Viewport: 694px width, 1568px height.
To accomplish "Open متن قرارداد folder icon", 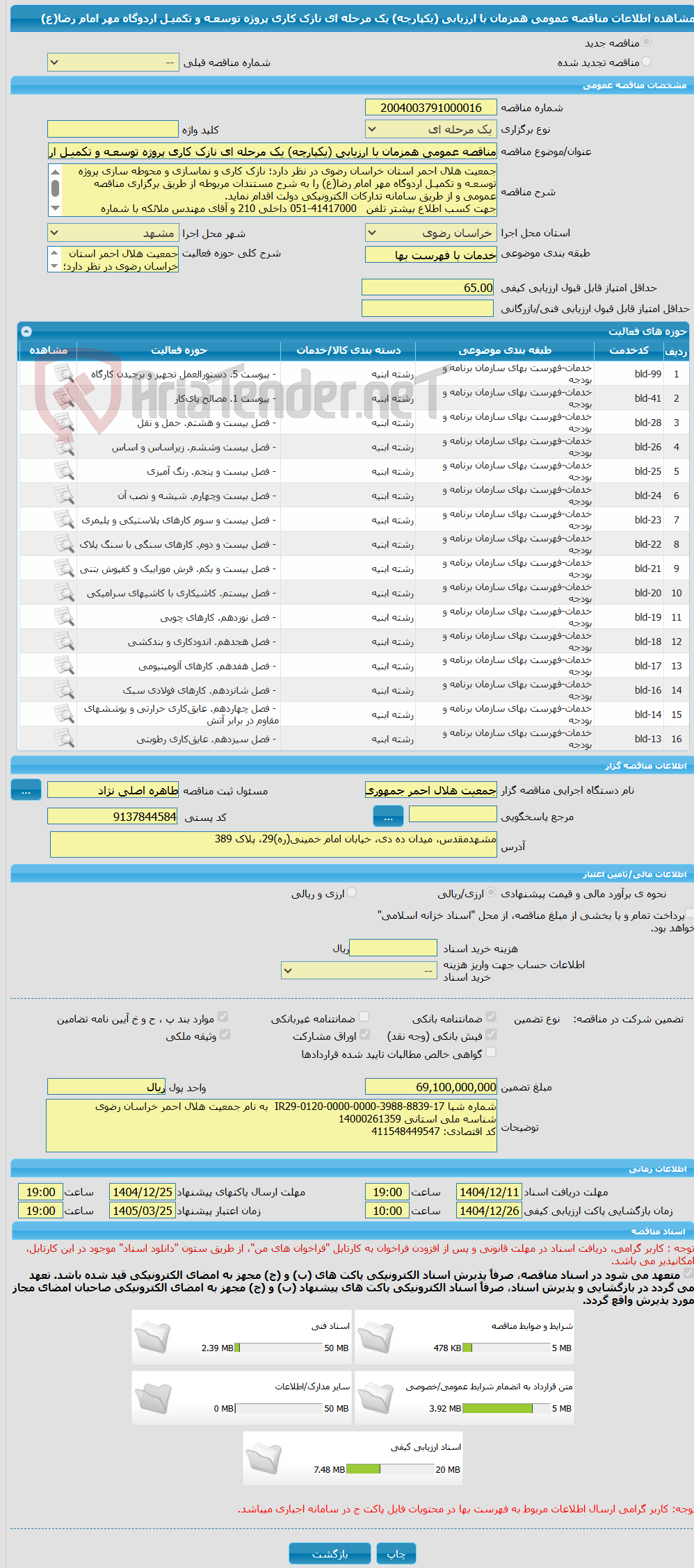I will tap(376, 1397).
